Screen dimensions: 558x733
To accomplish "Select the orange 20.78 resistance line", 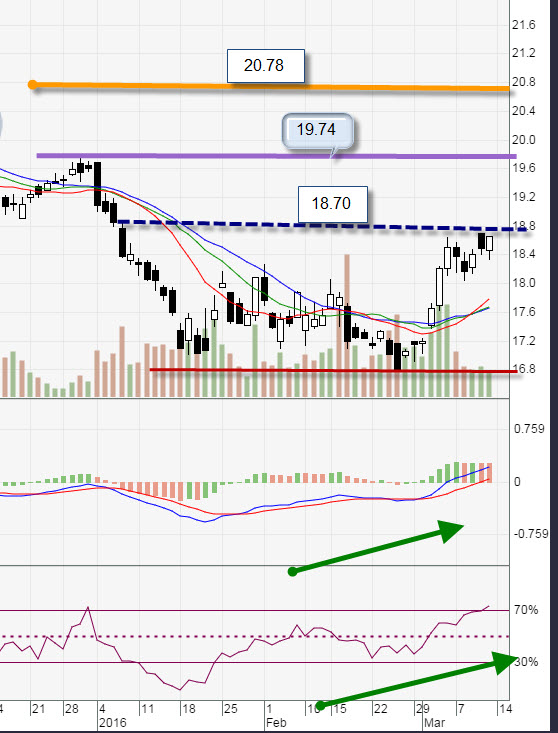I will 271,86.
